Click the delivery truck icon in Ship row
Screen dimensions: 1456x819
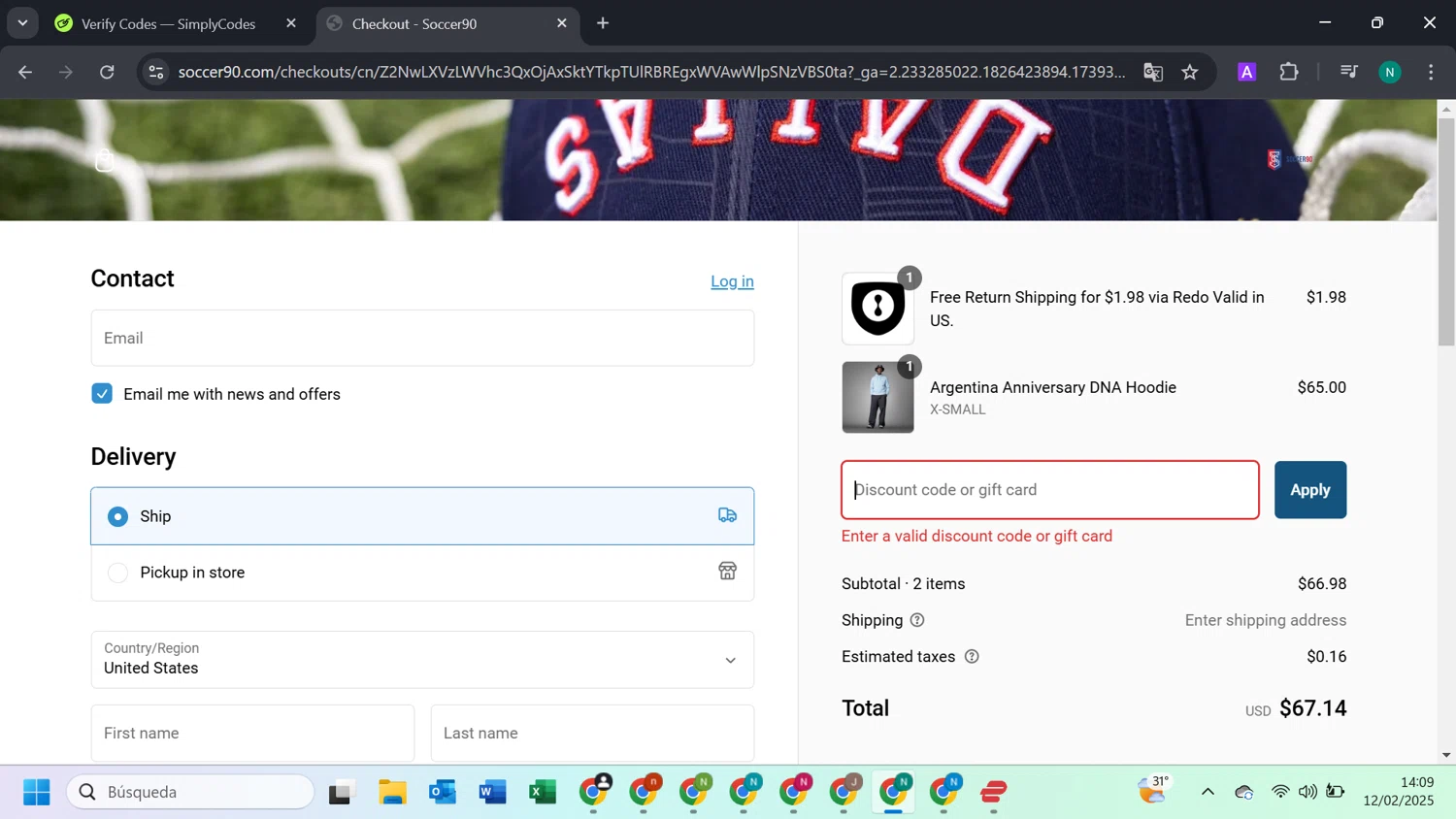pos(727,515)
